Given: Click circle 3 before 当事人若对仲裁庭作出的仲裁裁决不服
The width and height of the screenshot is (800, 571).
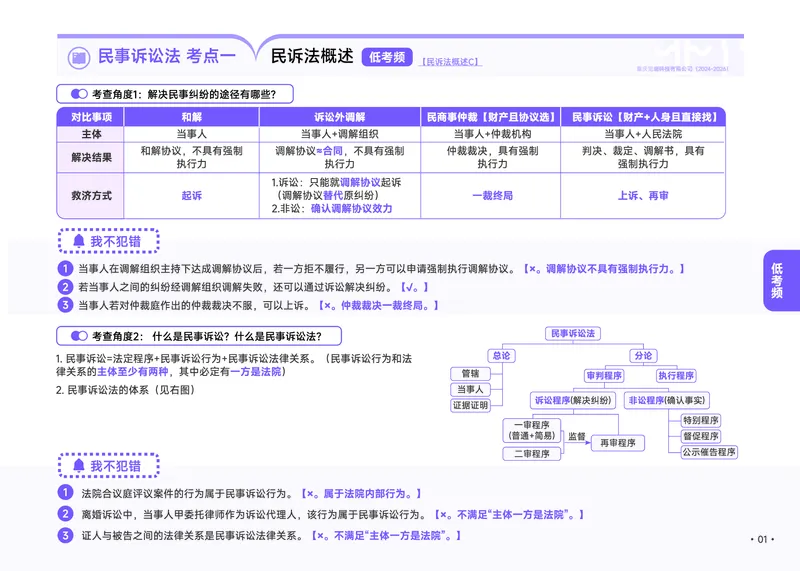Looking at the screenshot, I should point(65,305).
